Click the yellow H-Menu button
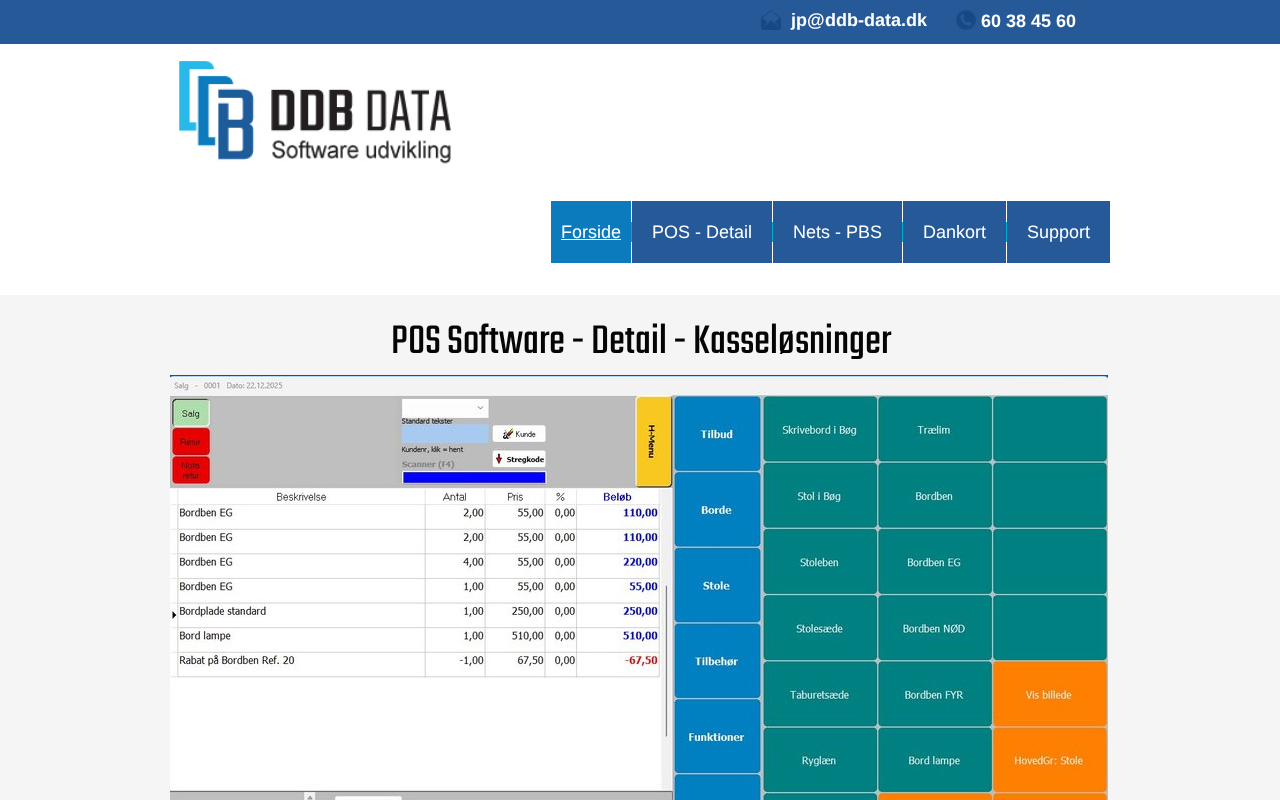The width and height of the screenshot is (1280, 800). [653, 441]
